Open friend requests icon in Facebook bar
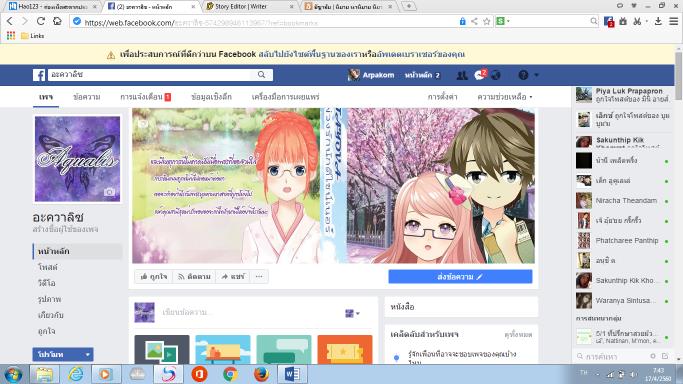Screen dimensions: 683x384 pyautogui.click(x=462, y=75)
